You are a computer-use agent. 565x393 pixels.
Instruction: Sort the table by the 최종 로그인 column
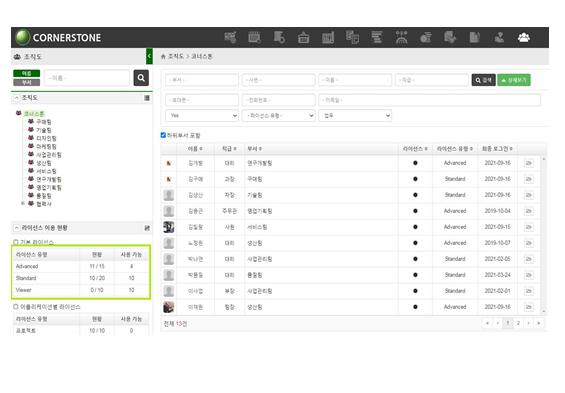pos(497,149)
